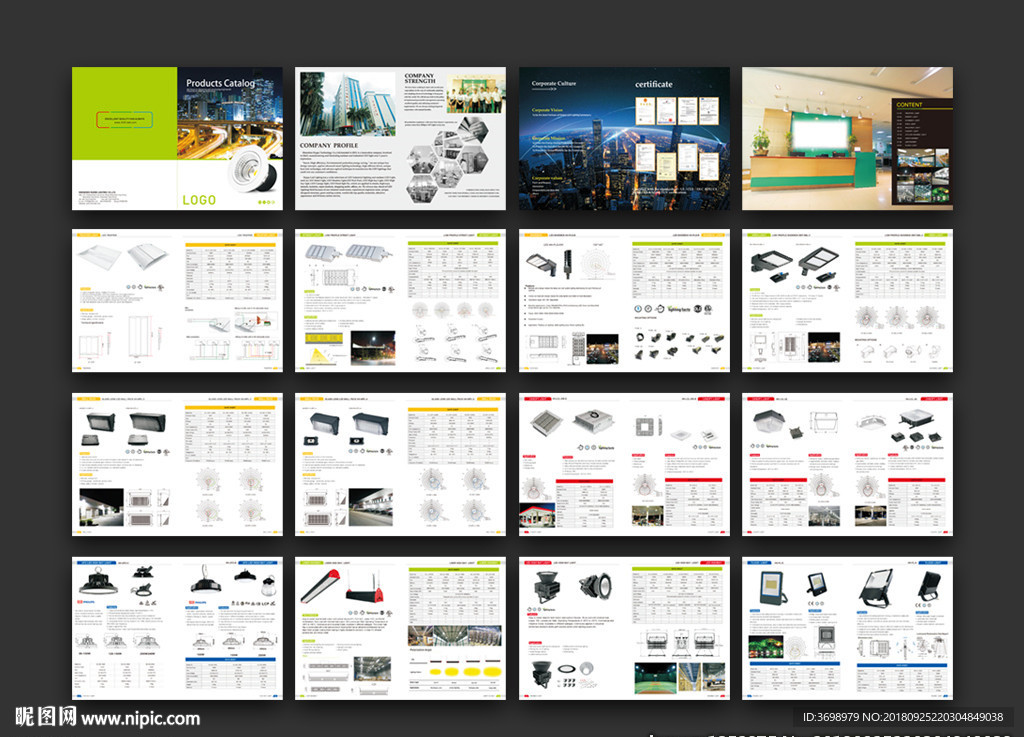Select the white LED troffer panel spread
The height and width of the screenshot is (737, 1024).
(x=177, y=301)
